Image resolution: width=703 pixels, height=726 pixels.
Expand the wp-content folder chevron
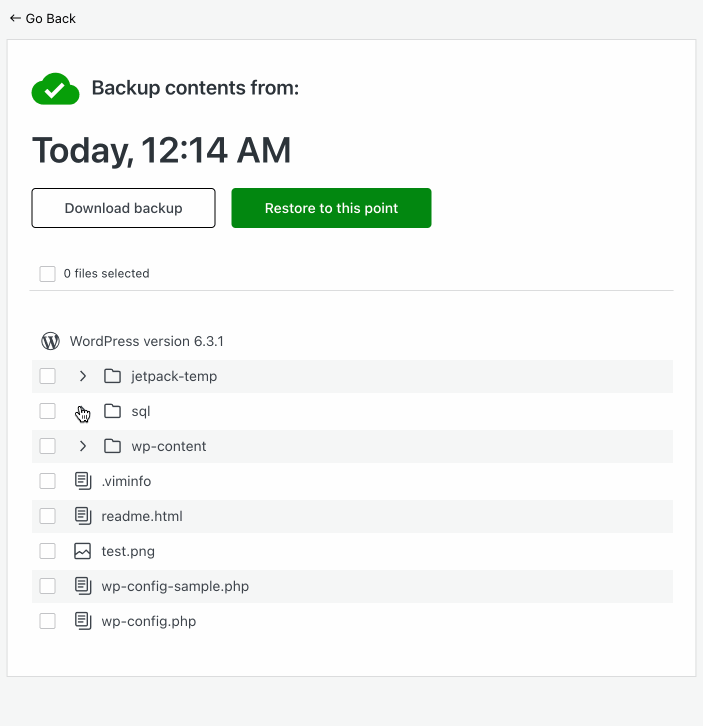(83, 446)
